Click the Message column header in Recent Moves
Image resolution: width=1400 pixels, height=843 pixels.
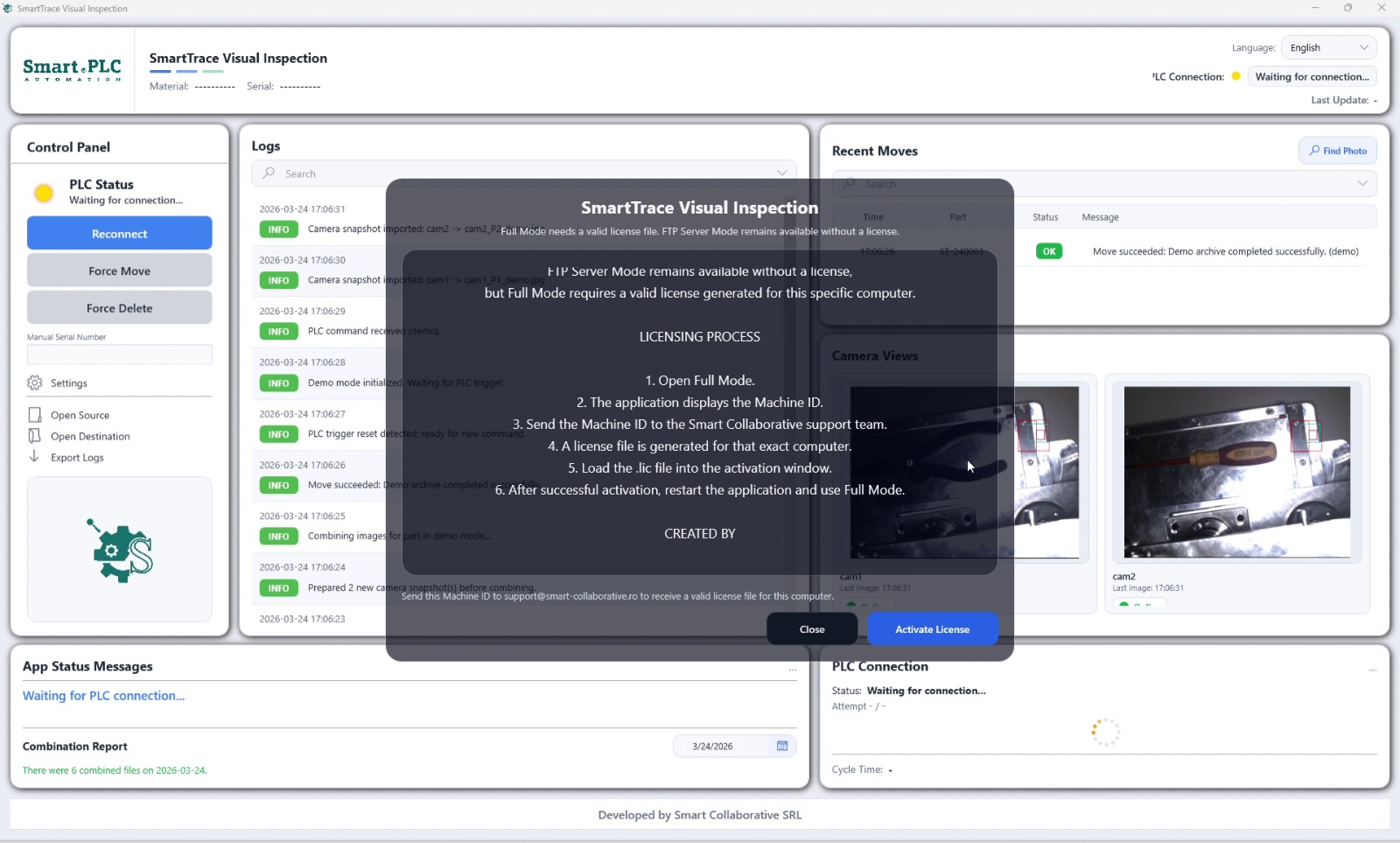pyautogui.click(x=1100, y=217)
